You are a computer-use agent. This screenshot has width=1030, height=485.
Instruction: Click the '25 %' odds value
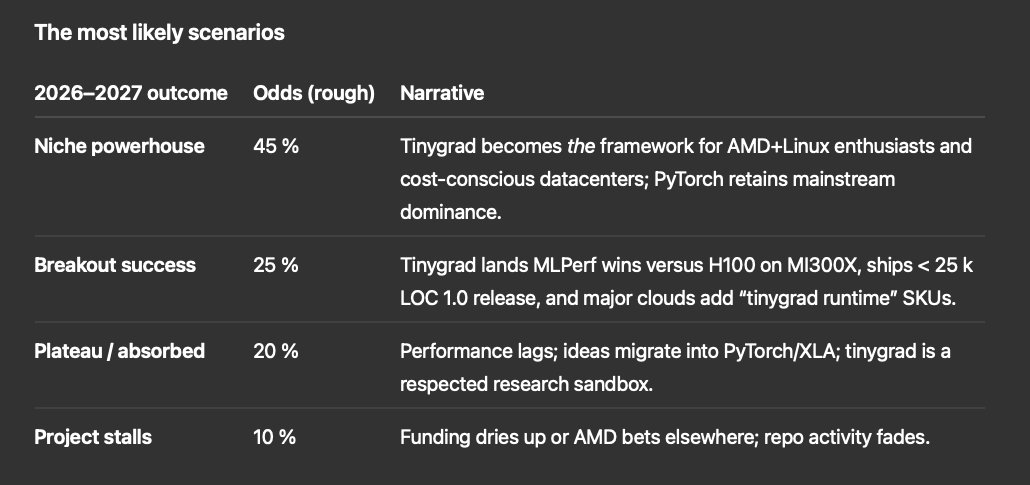pos(276,265)
